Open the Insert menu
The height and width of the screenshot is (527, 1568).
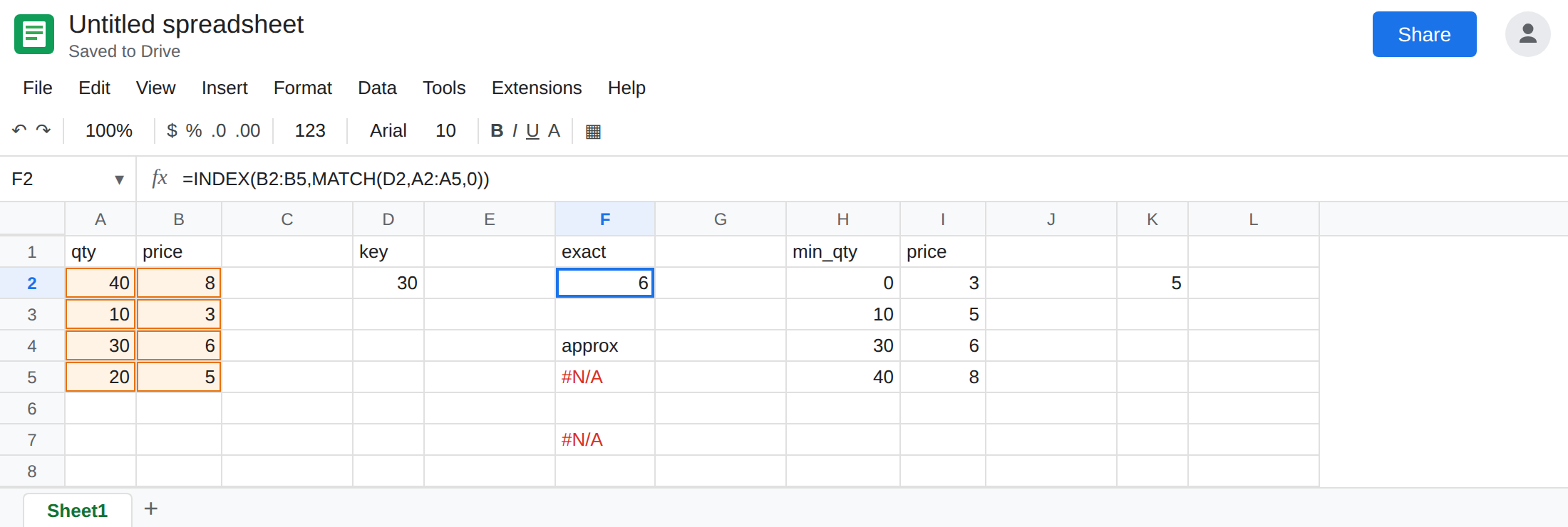pos(225,88)
